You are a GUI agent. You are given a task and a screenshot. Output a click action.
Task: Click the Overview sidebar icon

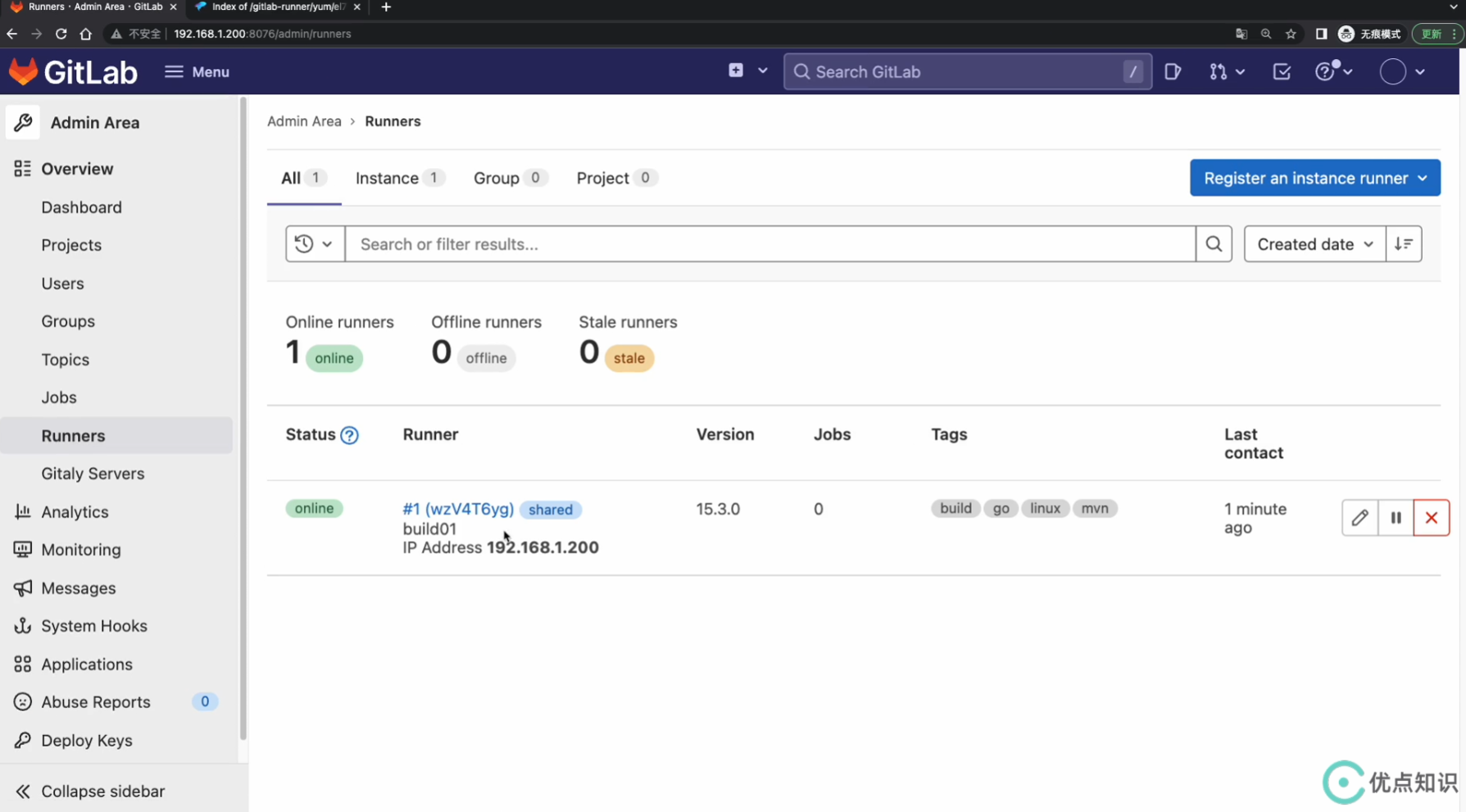click(x=22, y=169)
